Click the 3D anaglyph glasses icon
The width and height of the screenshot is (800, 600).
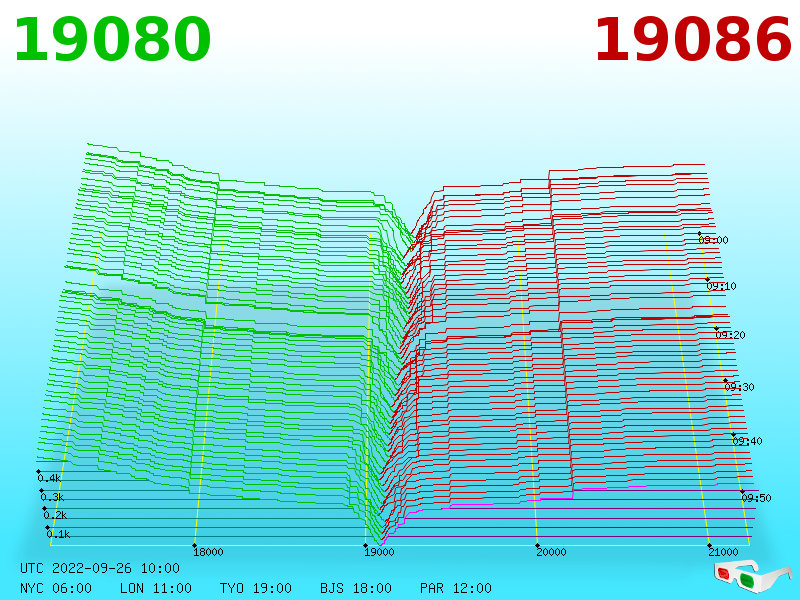pos(753,576)
